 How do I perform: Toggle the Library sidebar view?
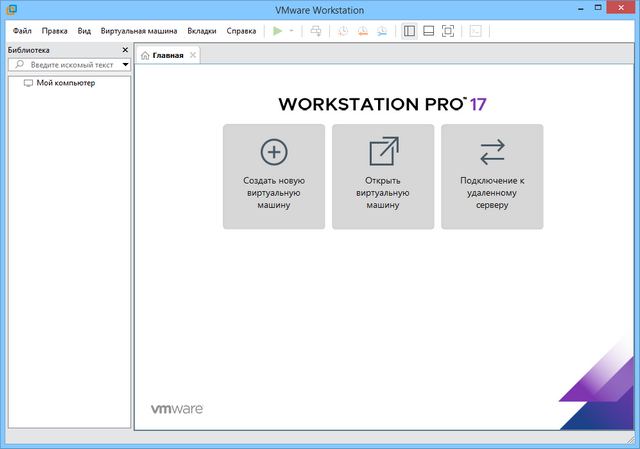(409, 31)
